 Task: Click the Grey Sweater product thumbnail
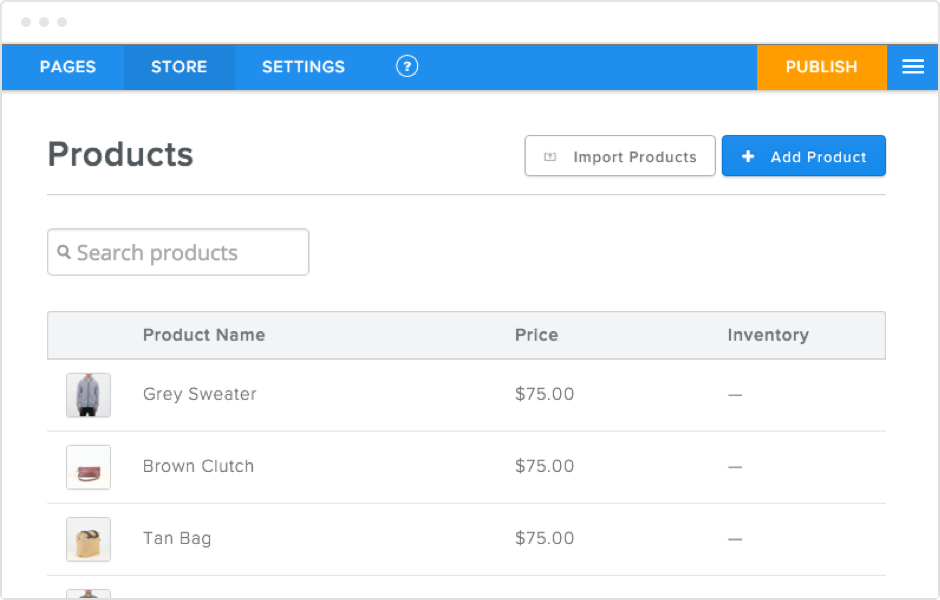pos(88,394)
